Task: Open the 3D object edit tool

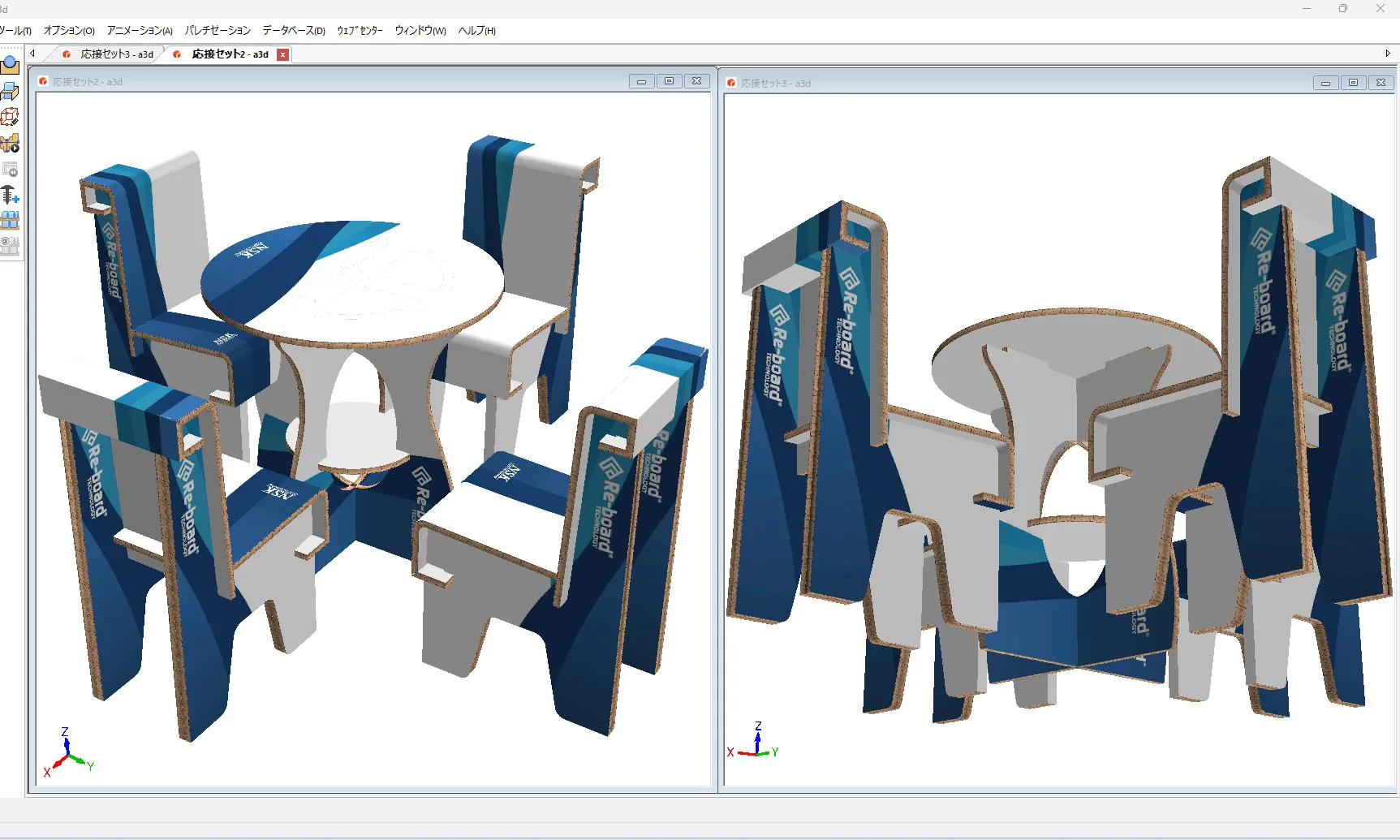Action: click(x=11, y=118)
